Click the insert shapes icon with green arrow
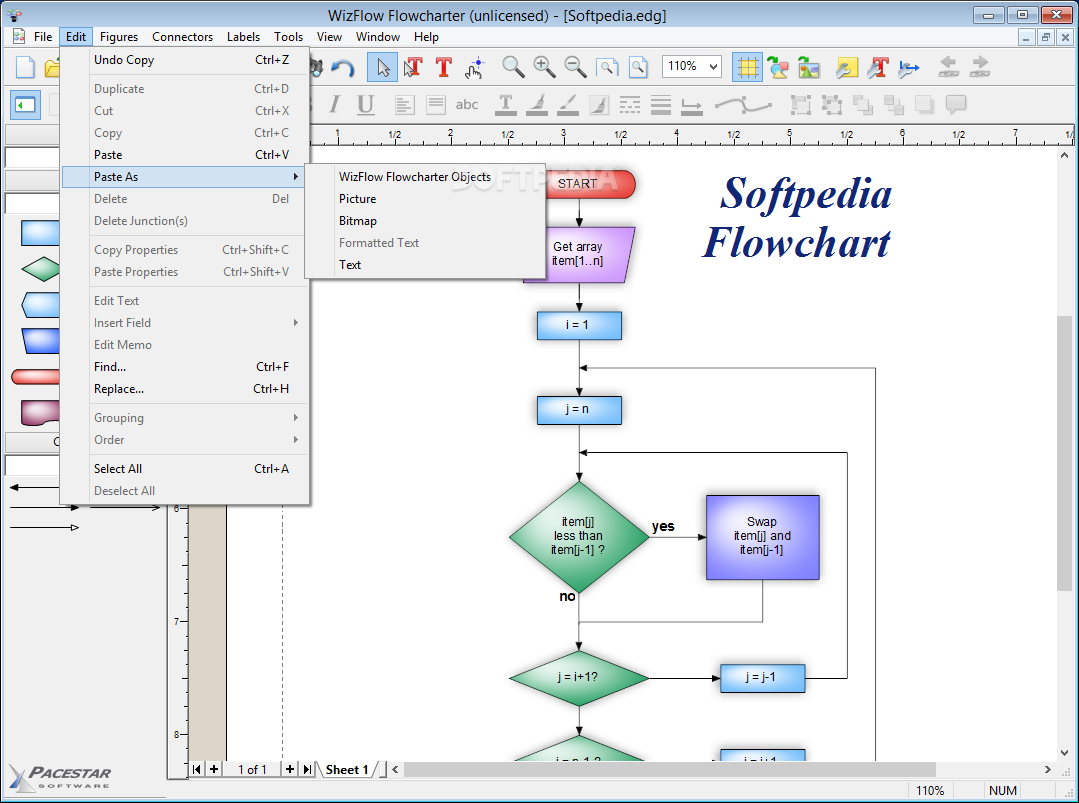 coord(778,67)
